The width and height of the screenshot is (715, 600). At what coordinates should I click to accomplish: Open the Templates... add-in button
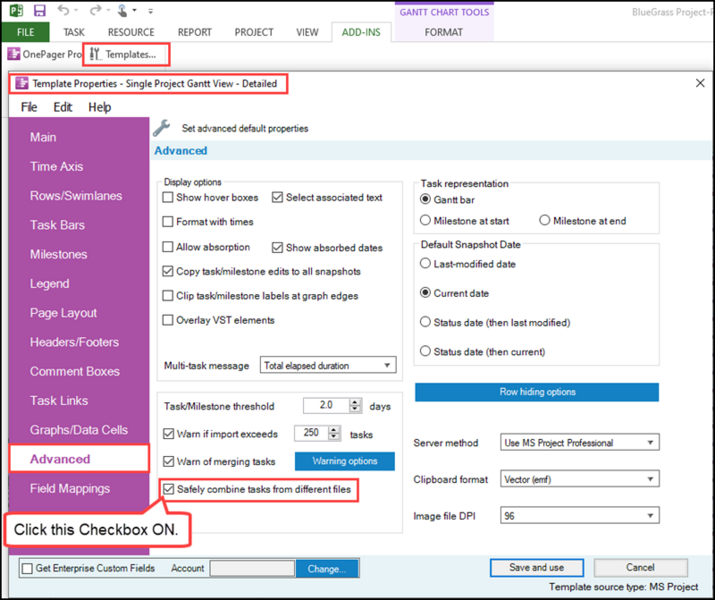123,54
